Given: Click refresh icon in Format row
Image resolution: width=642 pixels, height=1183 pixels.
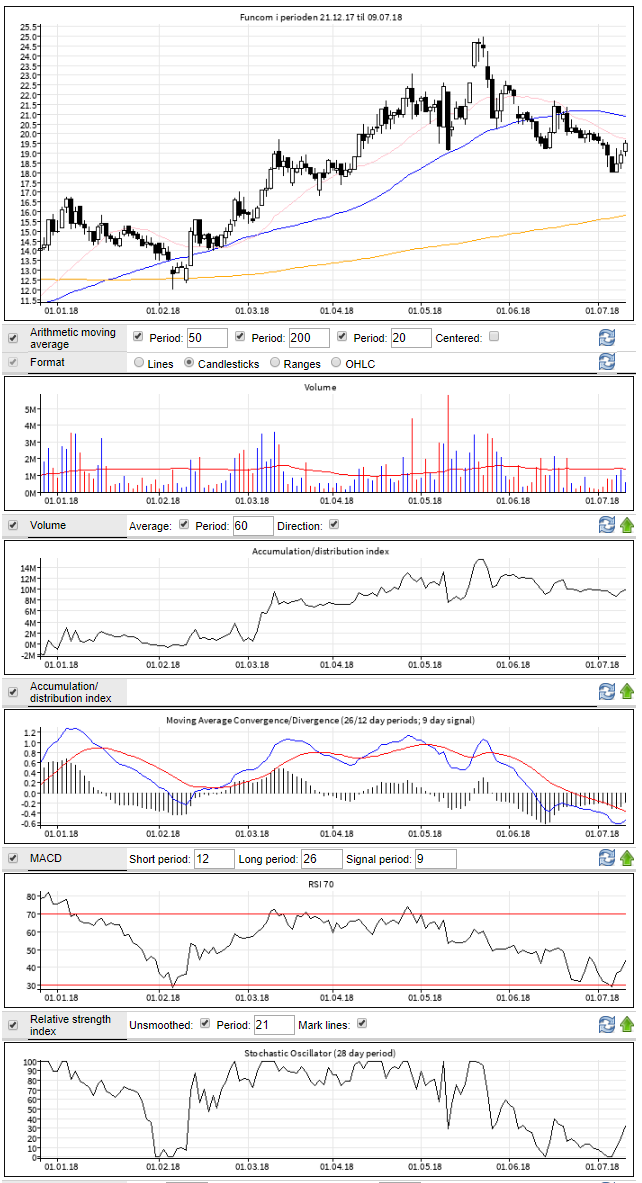Looking at the screenshot, I should (x=607, y=362).
